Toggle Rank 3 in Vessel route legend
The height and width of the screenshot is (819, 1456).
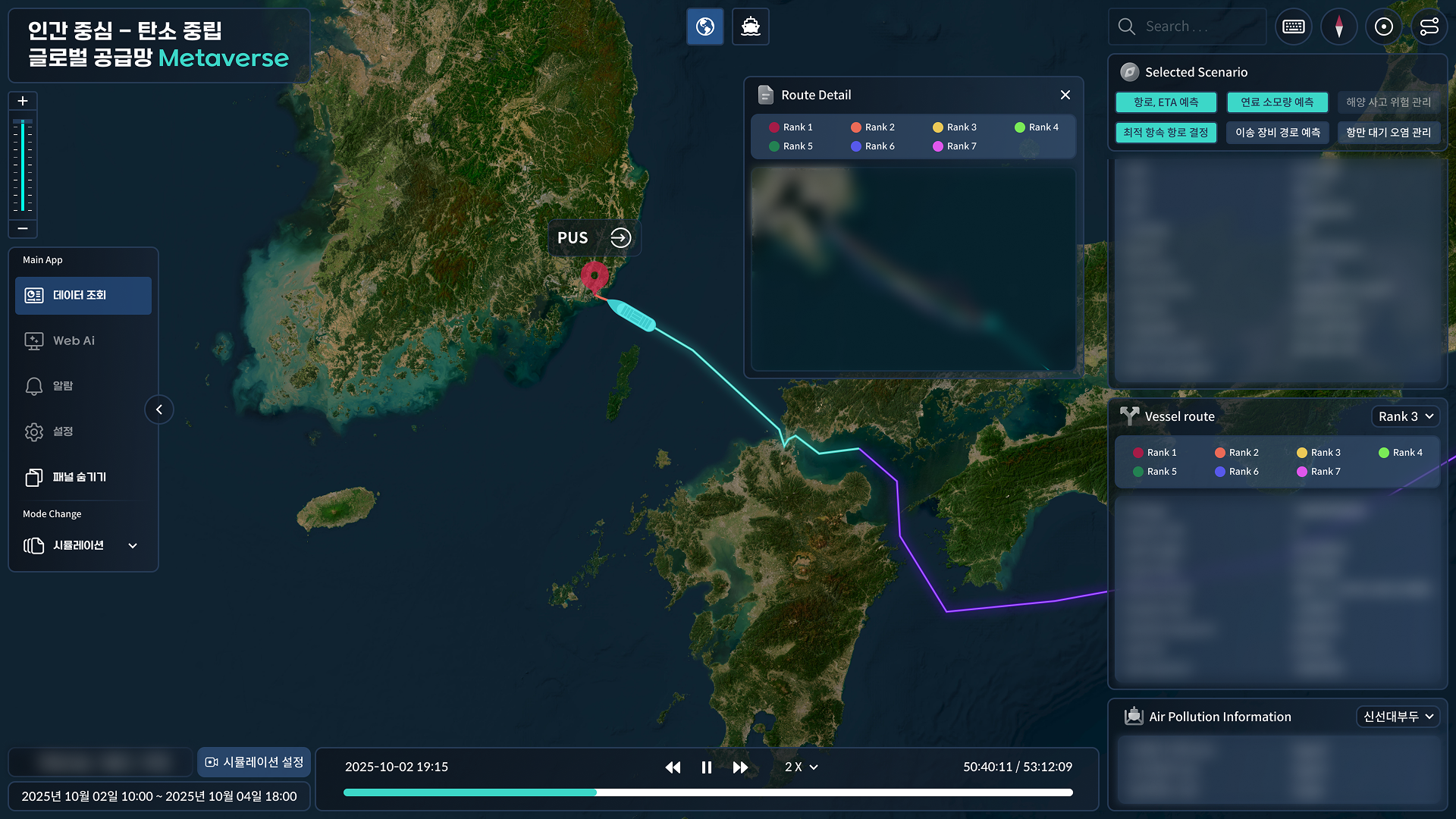[1319, 453]
